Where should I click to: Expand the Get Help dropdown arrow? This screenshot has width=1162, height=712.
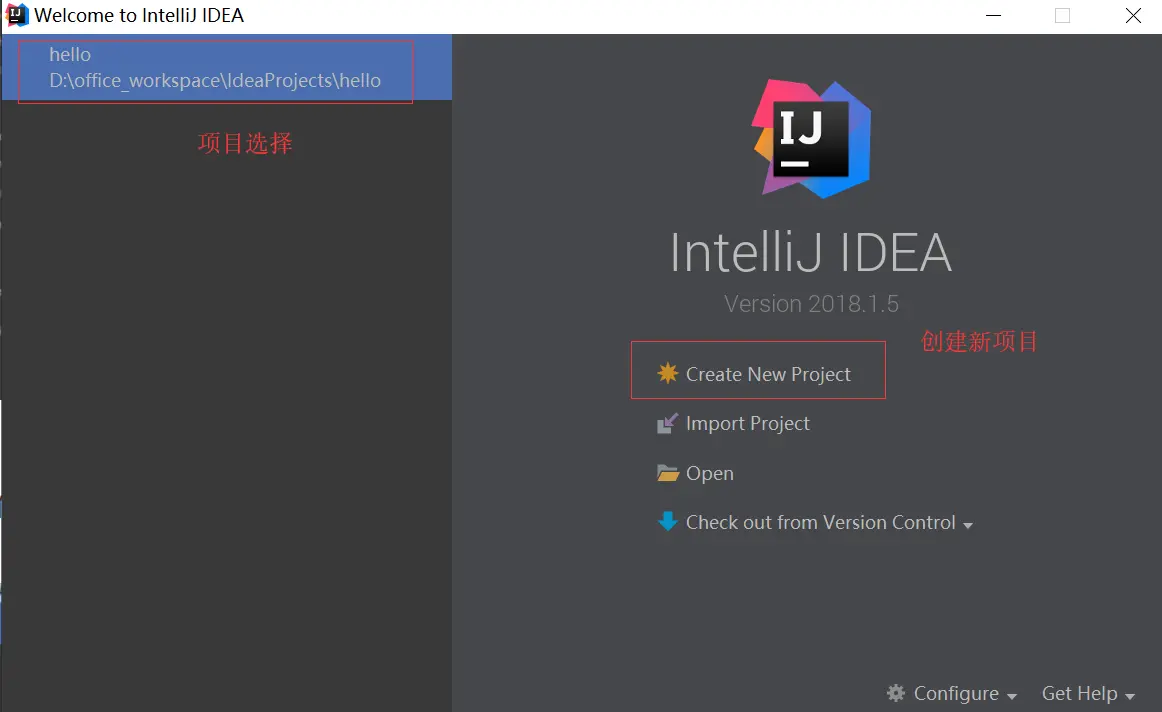pos(1129,696)
